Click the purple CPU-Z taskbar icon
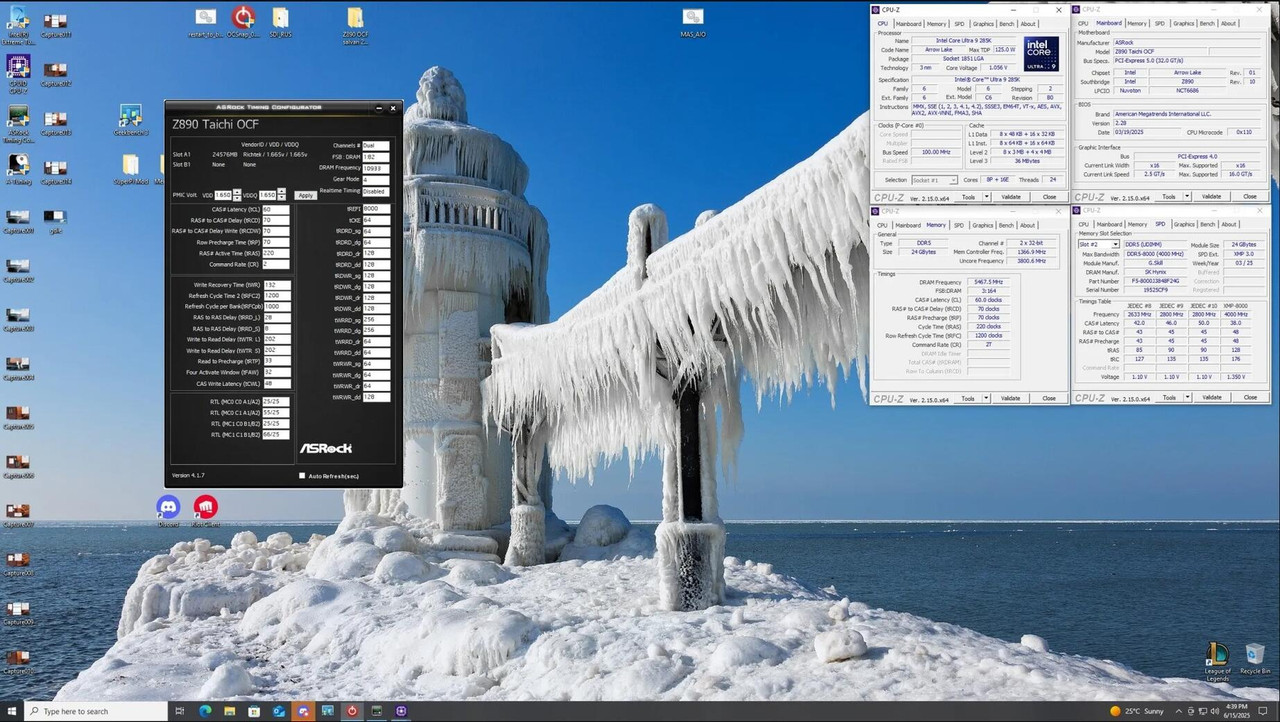 [401, 711]
